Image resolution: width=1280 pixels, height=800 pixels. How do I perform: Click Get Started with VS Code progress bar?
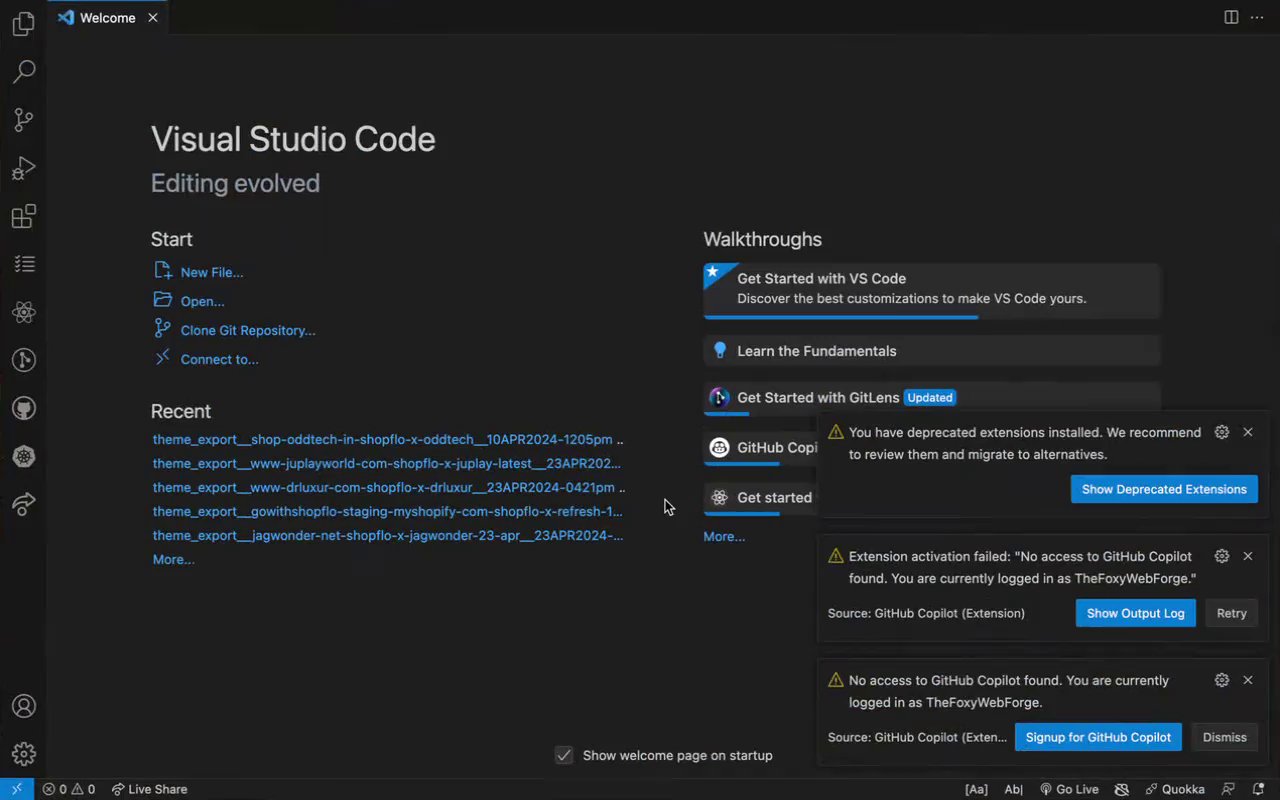840,317
